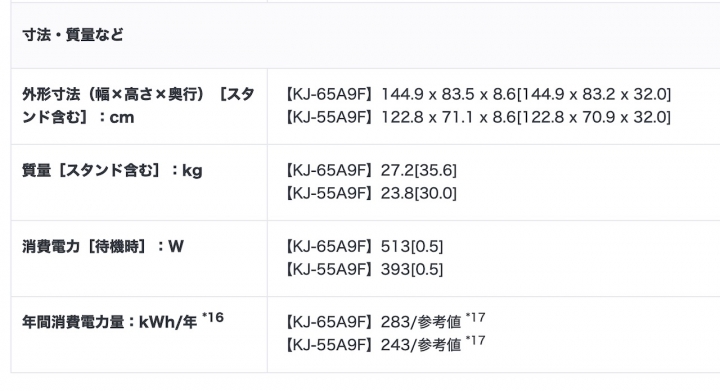Image resolution: width=720 pixels, height=391 pixels.
Task: Click 【KJ-65A9F】 model name in mass row
Action: pos(329,171)
